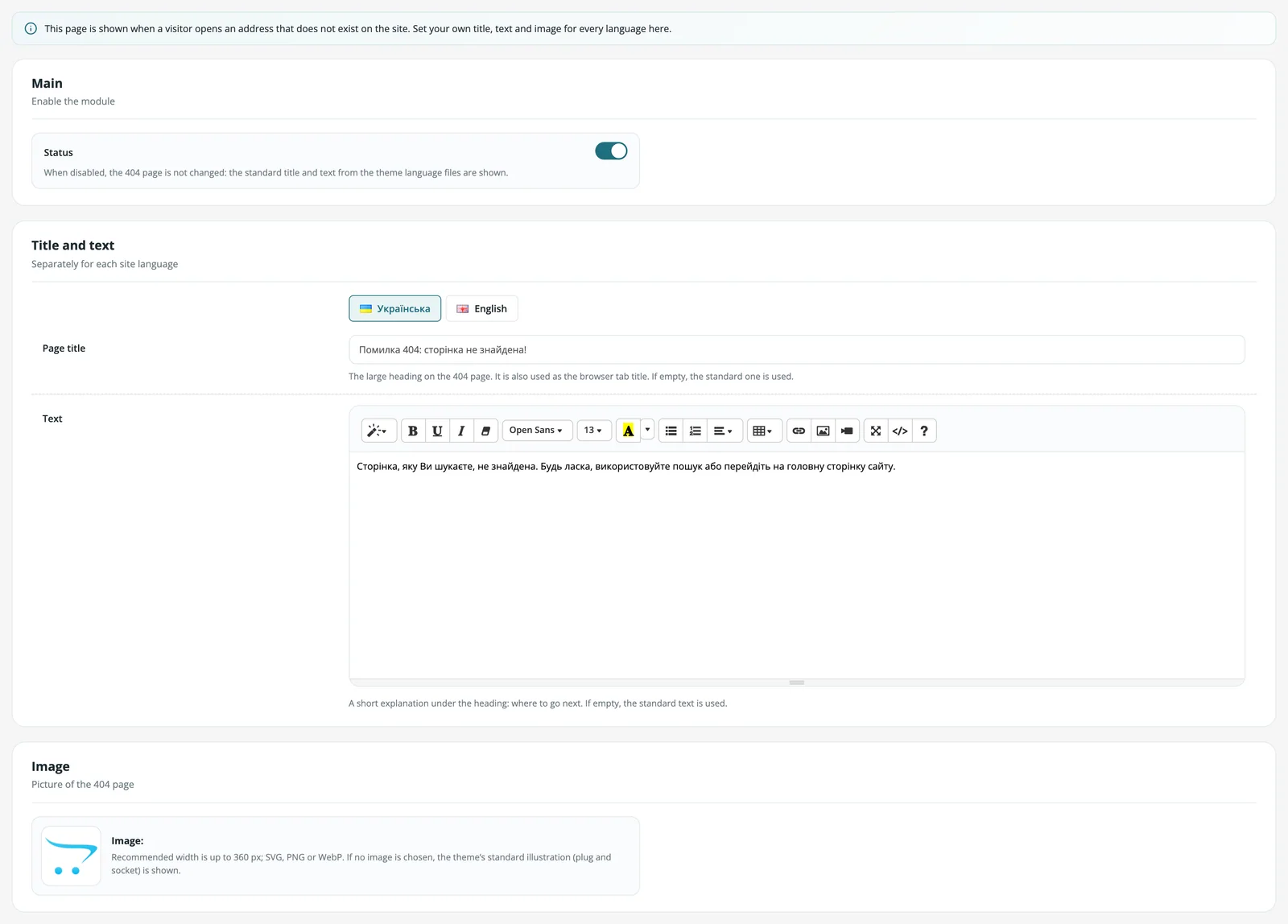This screenshot has width=1288, height=924.
Task: Insert a hyperlink with link icon
Action: click(799, 431)
